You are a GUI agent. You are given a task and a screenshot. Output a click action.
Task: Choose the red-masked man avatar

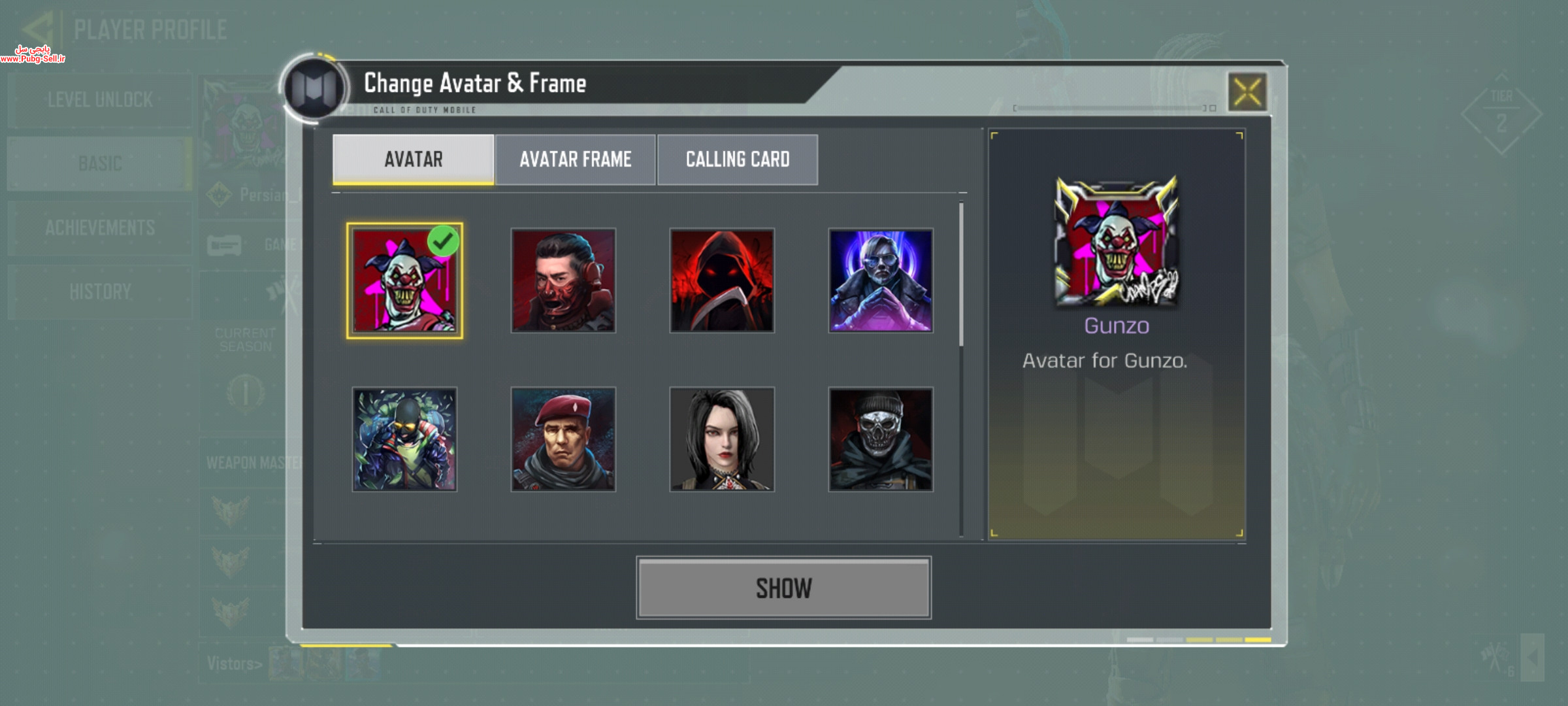pos(563,280)
